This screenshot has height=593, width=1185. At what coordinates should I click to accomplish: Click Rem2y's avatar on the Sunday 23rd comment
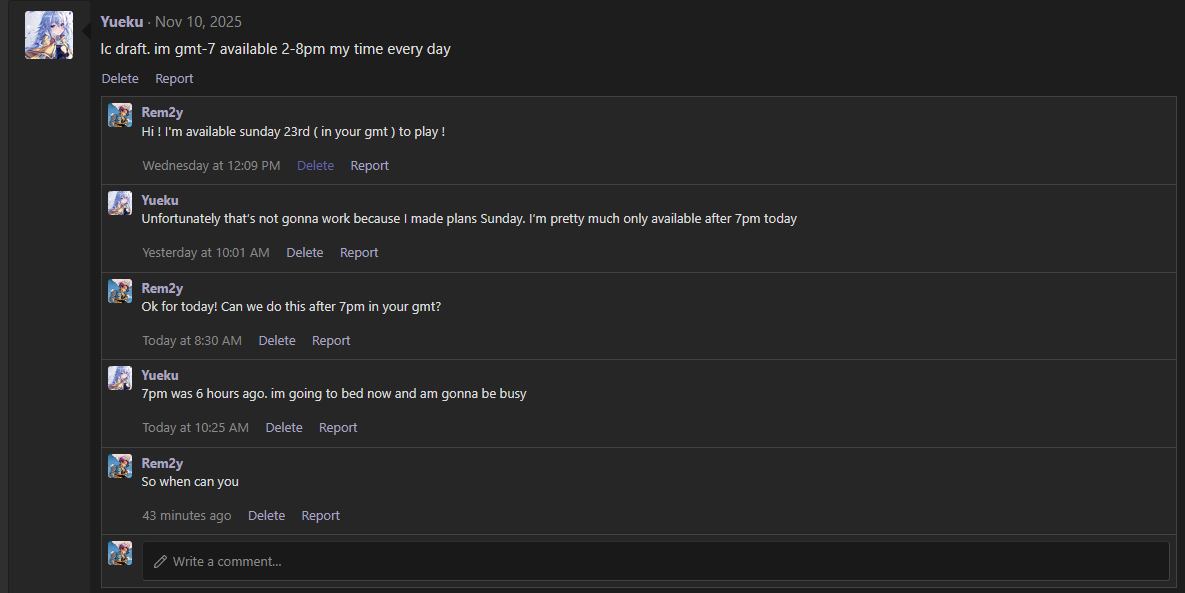120,115
